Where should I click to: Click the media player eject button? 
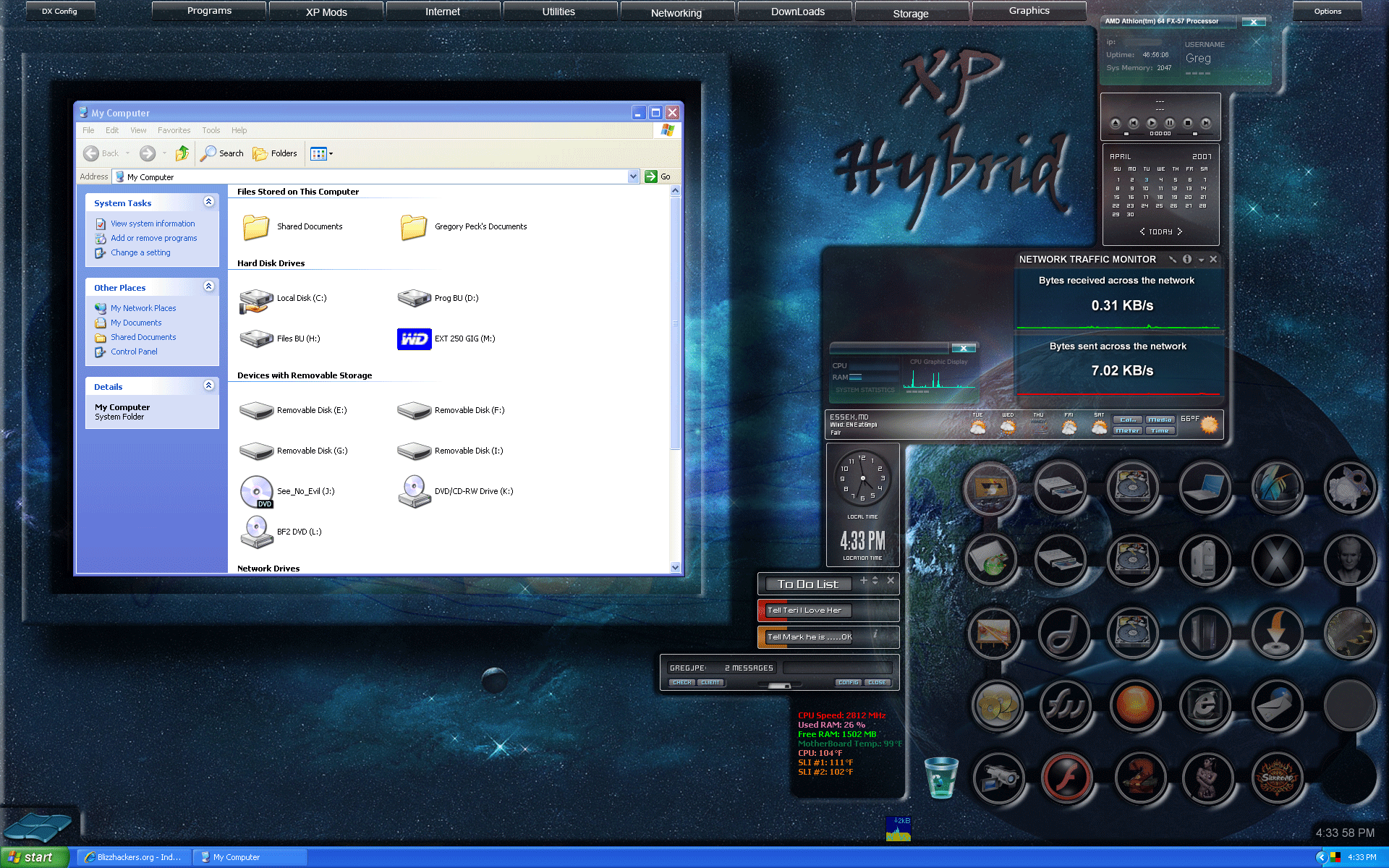click(x=1116, y=123)
